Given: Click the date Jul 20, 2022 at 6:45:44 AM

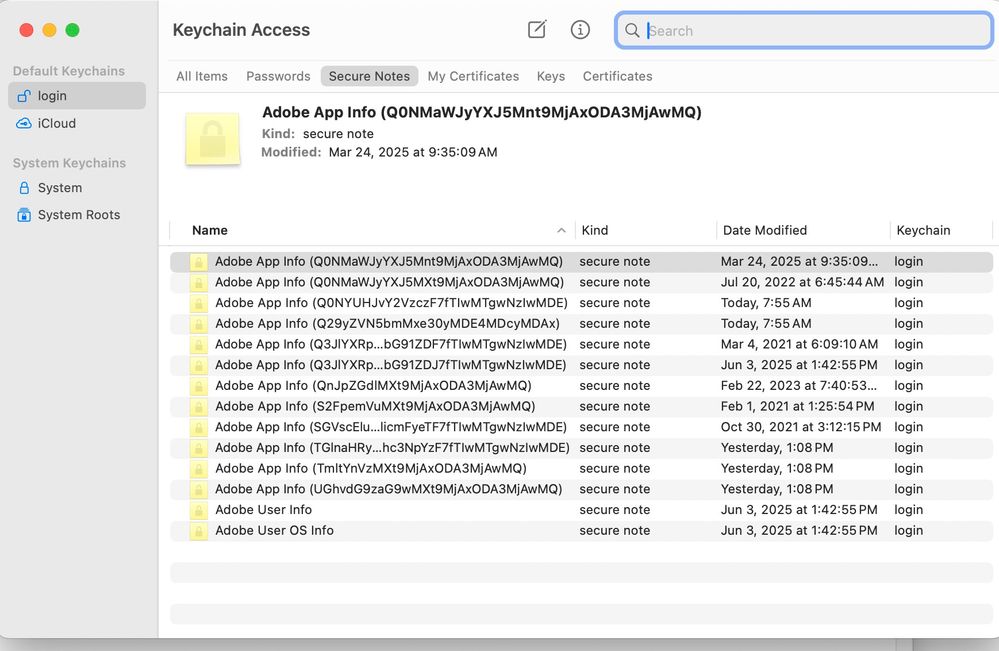Looking at the screenshot, I should coord(802,282).
